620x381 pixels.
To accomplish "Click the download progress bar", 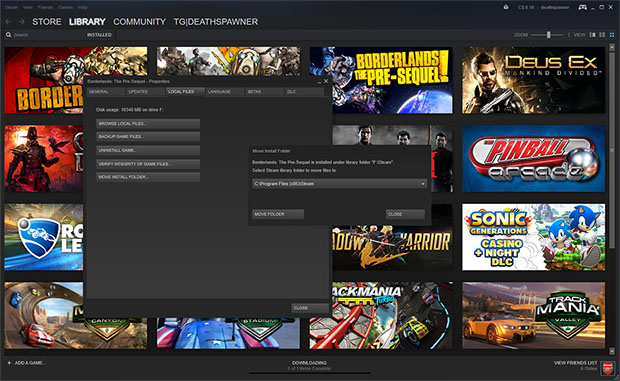I will [310, 372].
